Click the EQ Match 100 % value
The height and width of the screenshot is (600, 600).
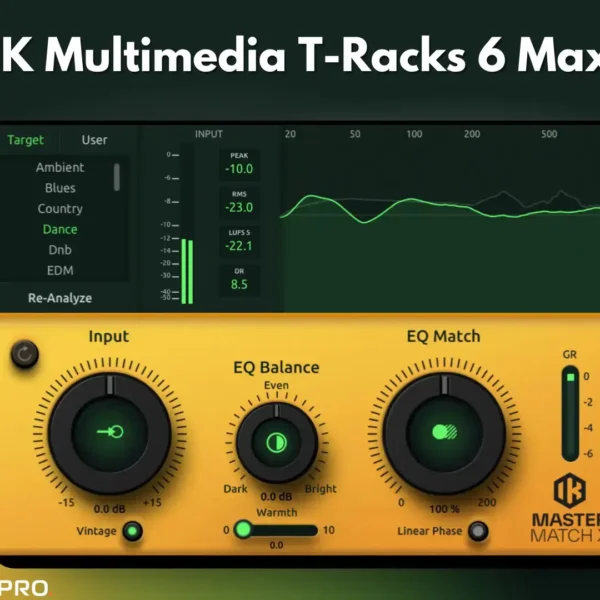point(444,509)
